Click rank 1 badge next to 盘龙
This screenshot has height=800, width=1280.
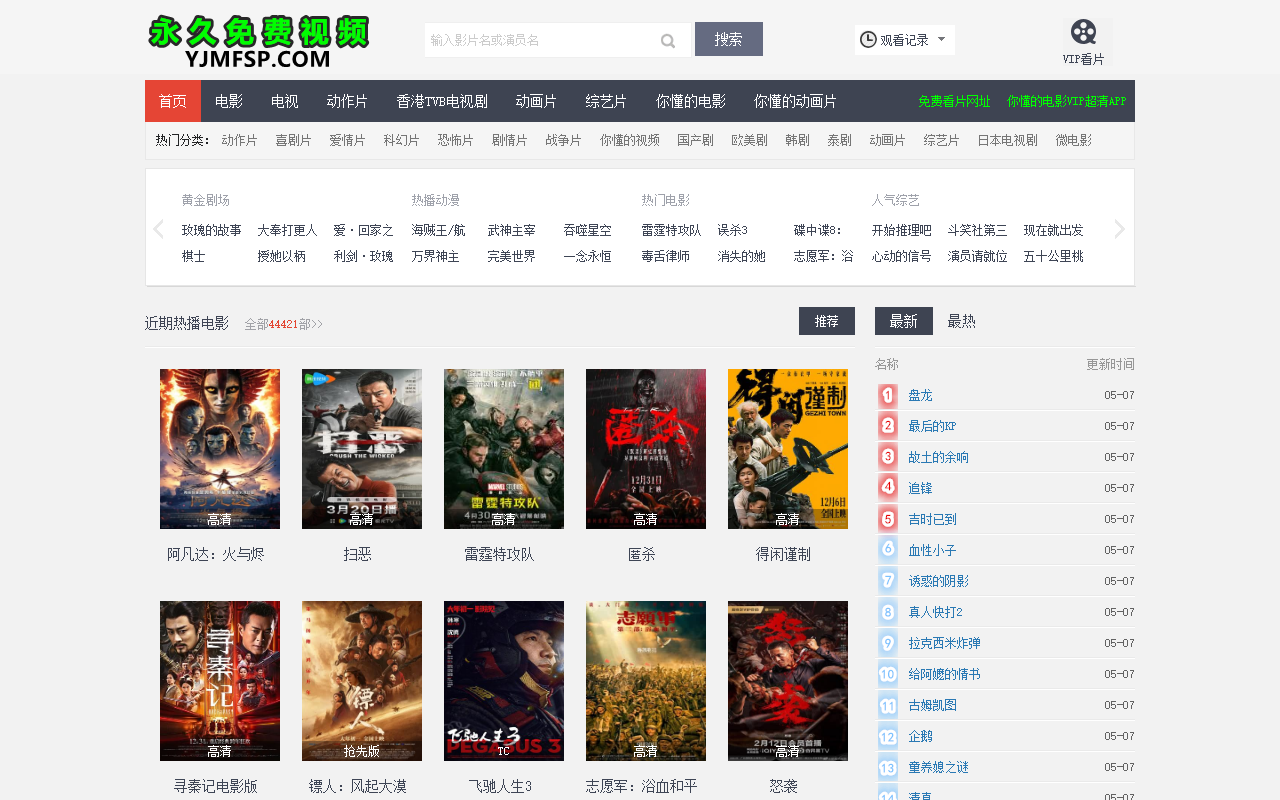888,396
